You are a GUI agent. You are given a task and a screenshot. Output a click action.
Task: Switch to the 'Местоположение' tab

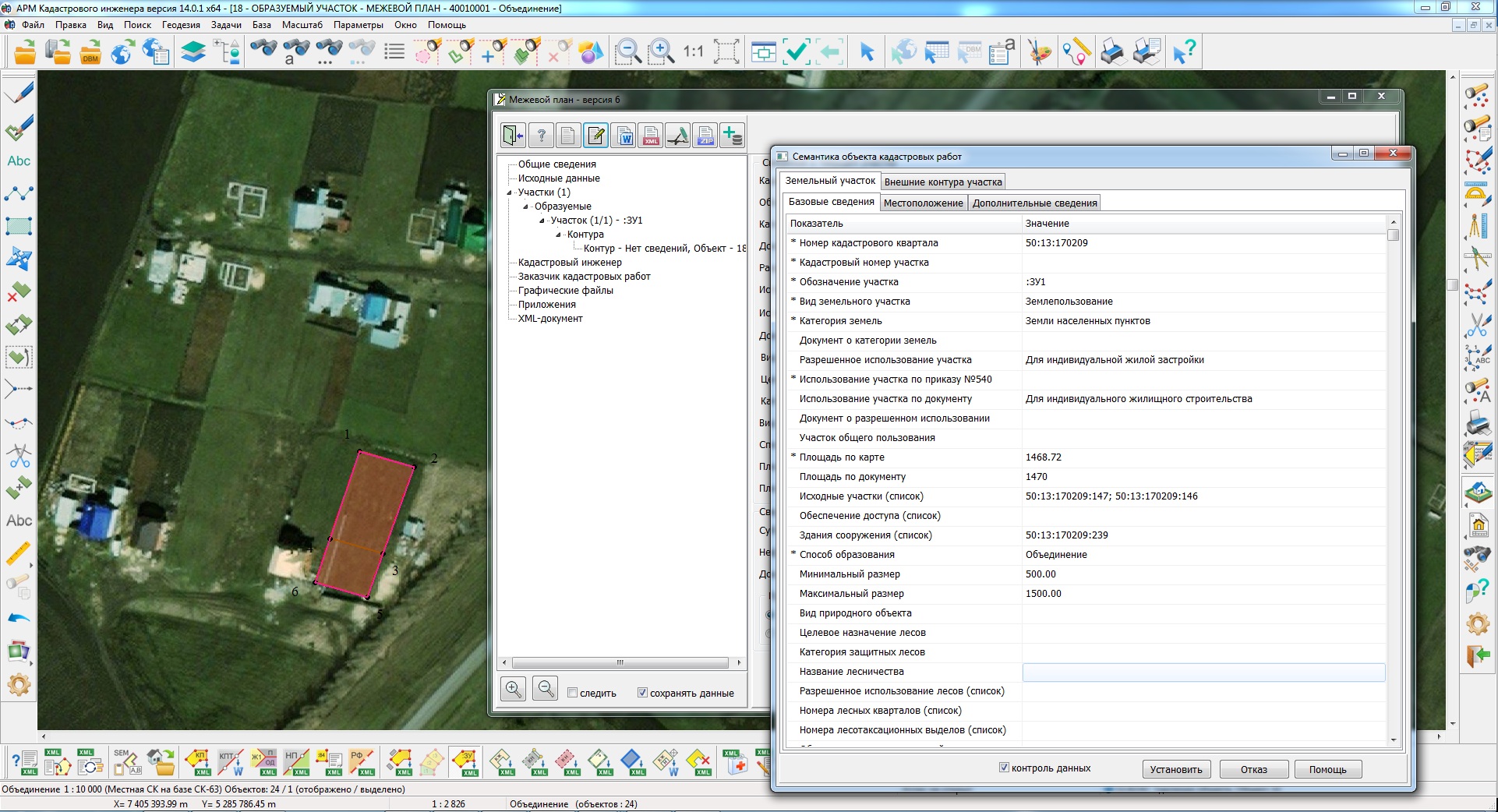(x=923, y=203)
